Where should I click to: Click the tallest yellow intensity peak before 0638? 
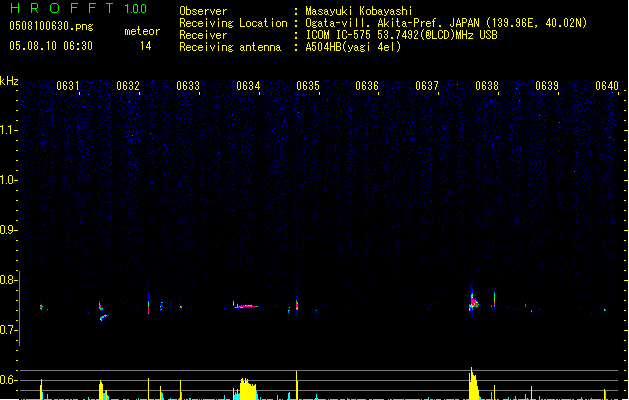[x=473, y=384]
